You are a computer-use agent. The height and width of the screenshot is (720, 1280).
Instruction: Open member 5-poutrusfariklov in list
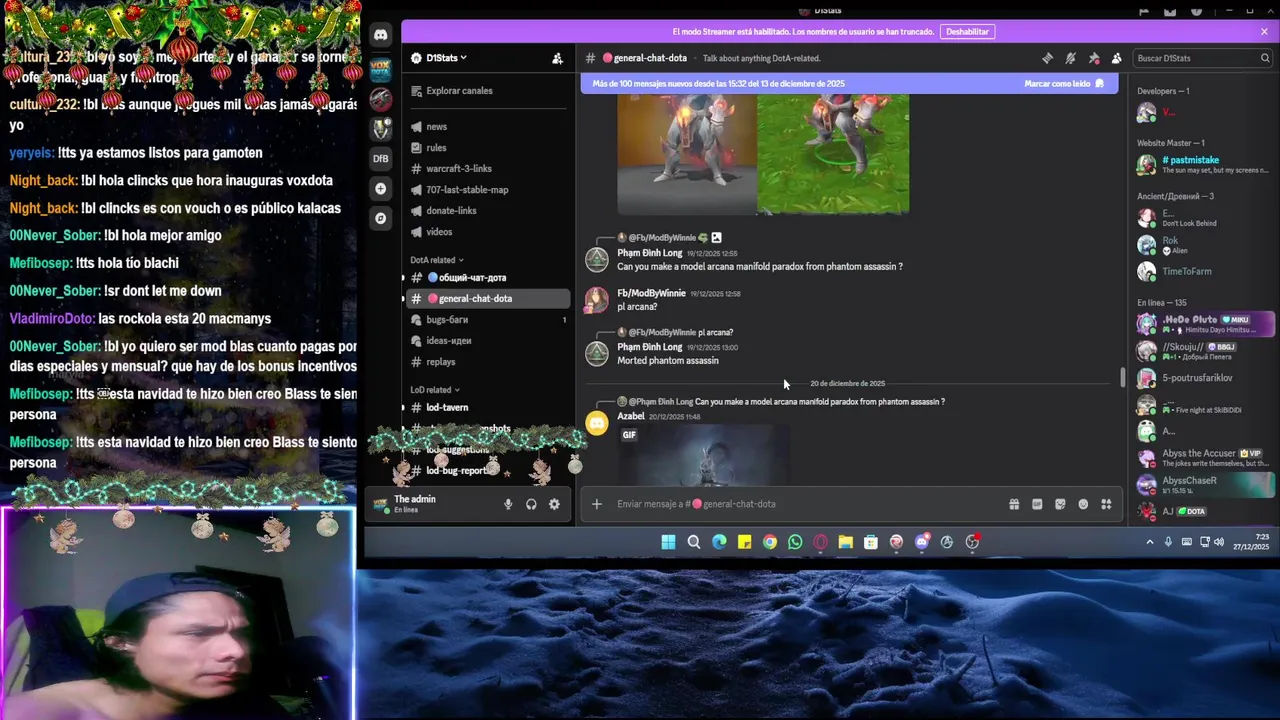(x=1204, y=378)
